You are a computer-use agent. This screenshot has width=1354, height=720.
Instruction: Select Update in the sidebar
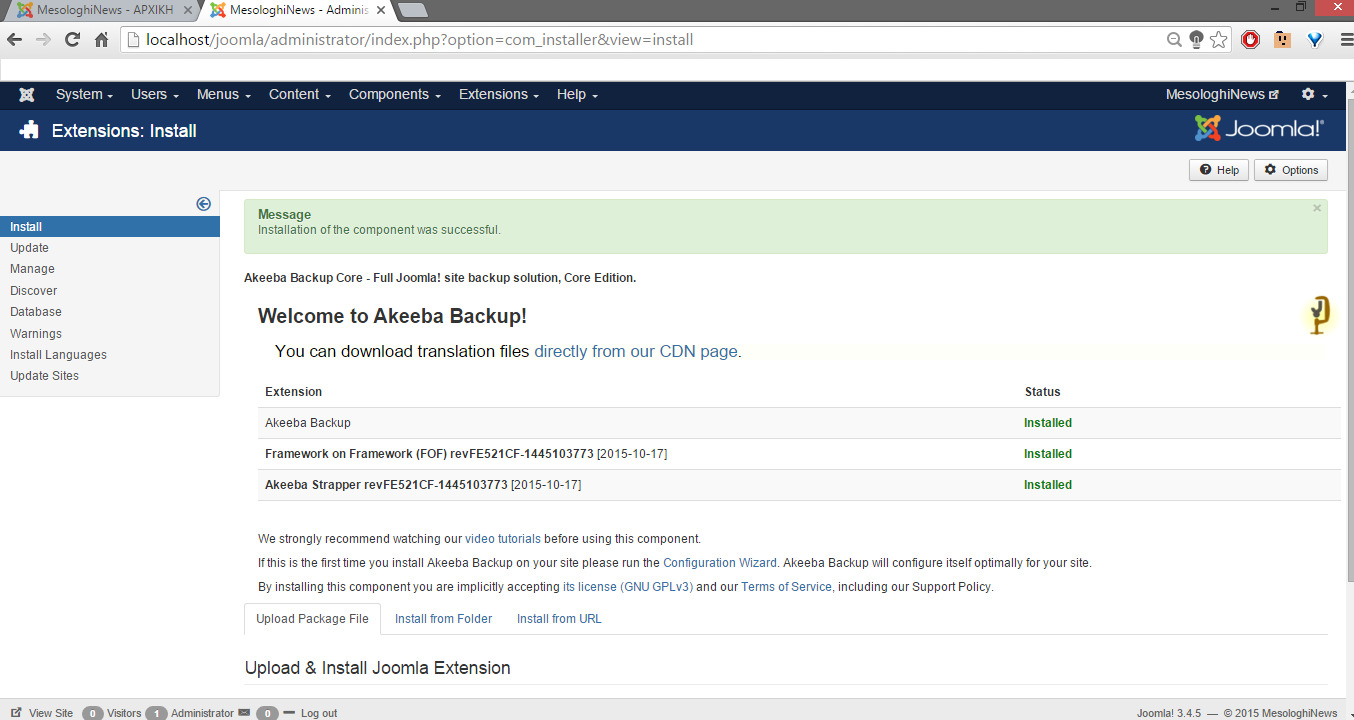pyautogui.click(x=29, y=248)
